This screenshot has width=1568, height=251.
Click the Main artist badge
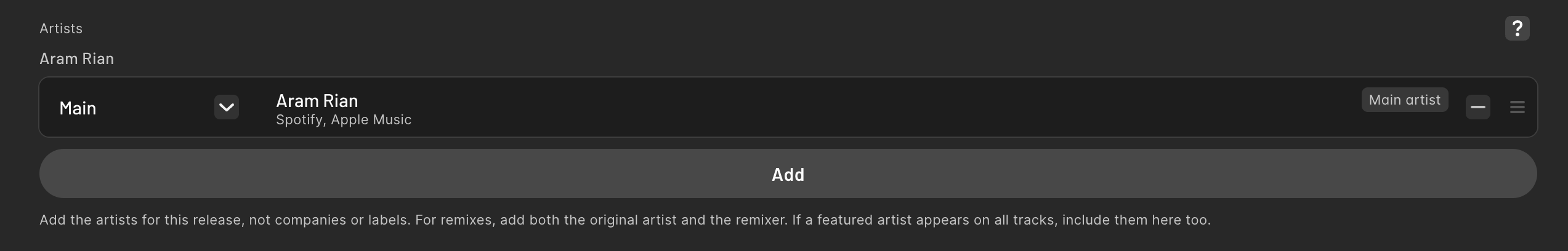[x=1404, y=100]
